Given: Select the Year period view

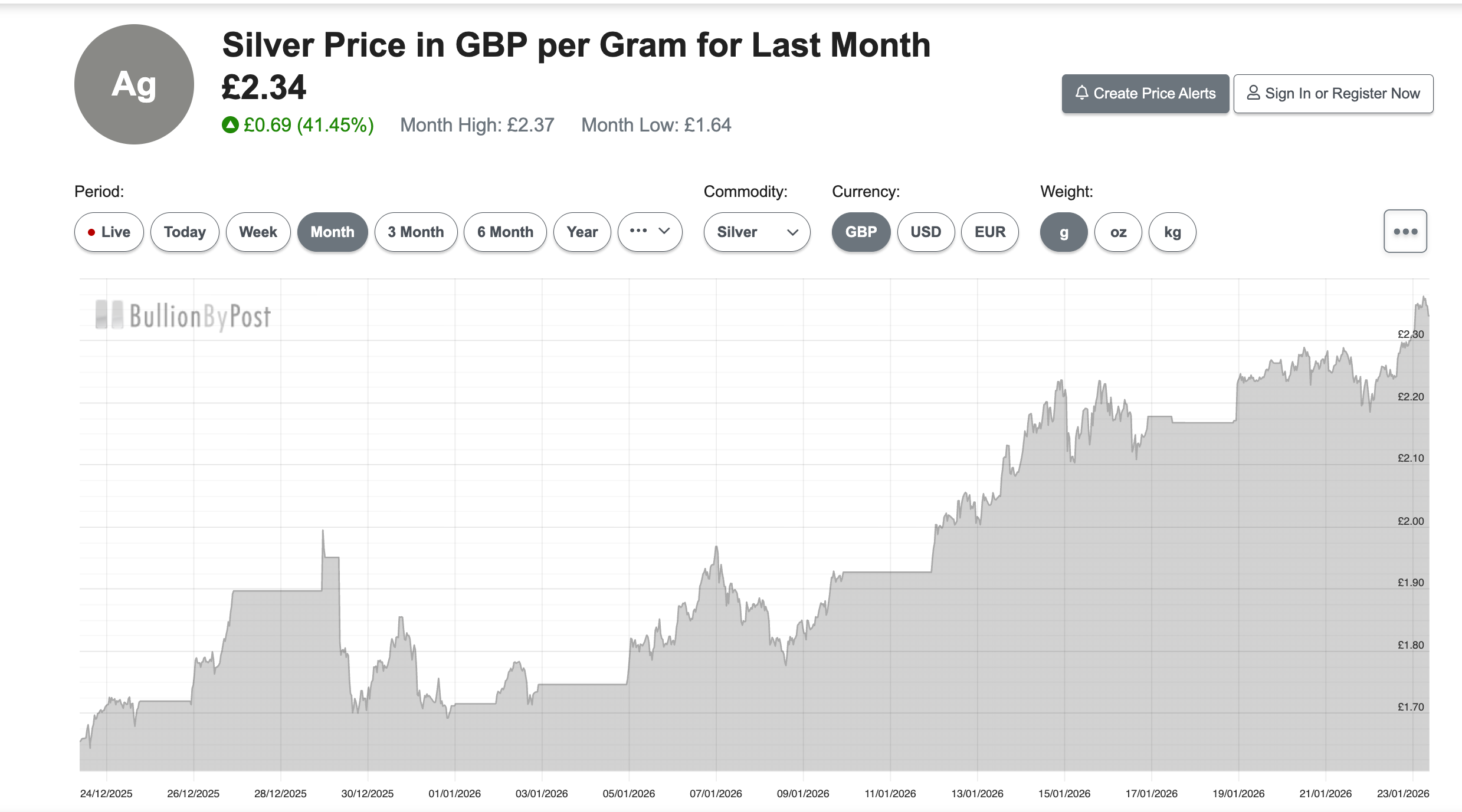Looking at the screenshot, I should coord(582,232).
